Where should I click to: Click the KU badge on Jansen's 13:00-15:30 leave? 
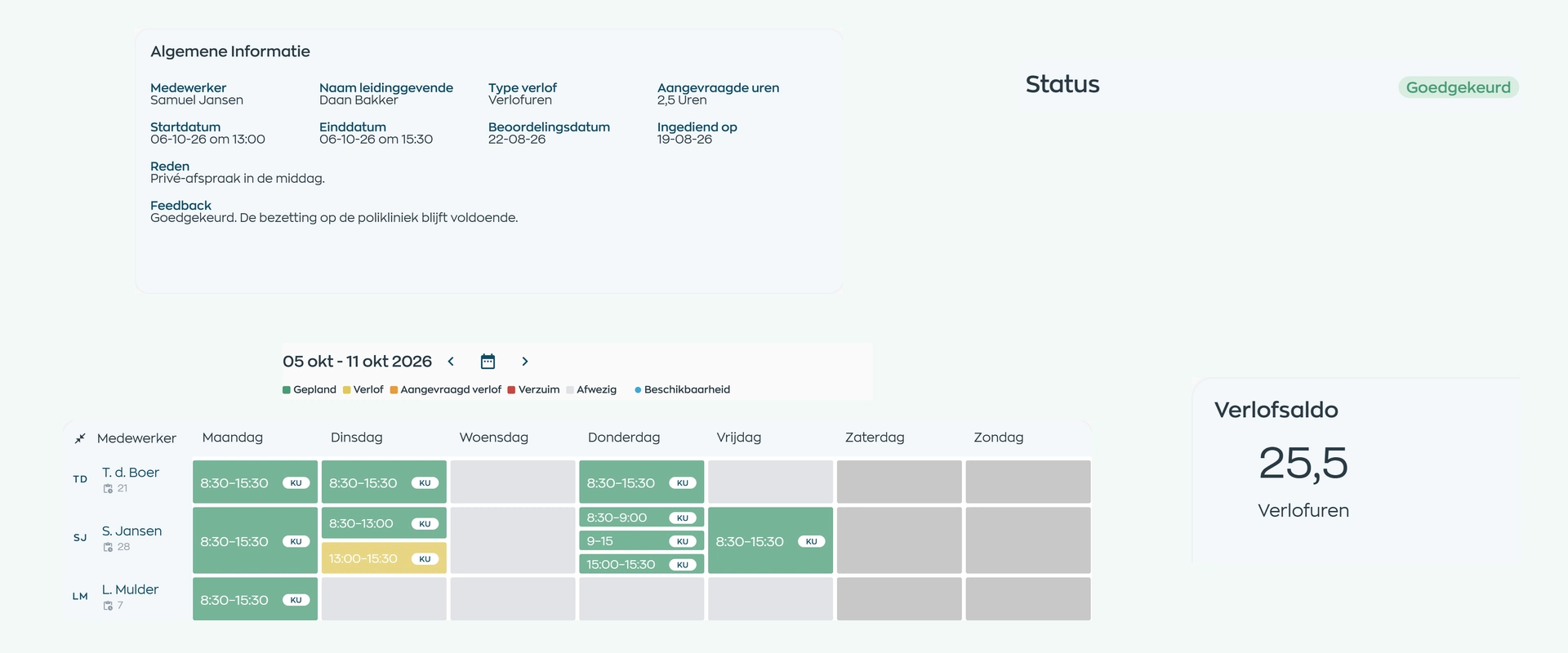(425, 559)
